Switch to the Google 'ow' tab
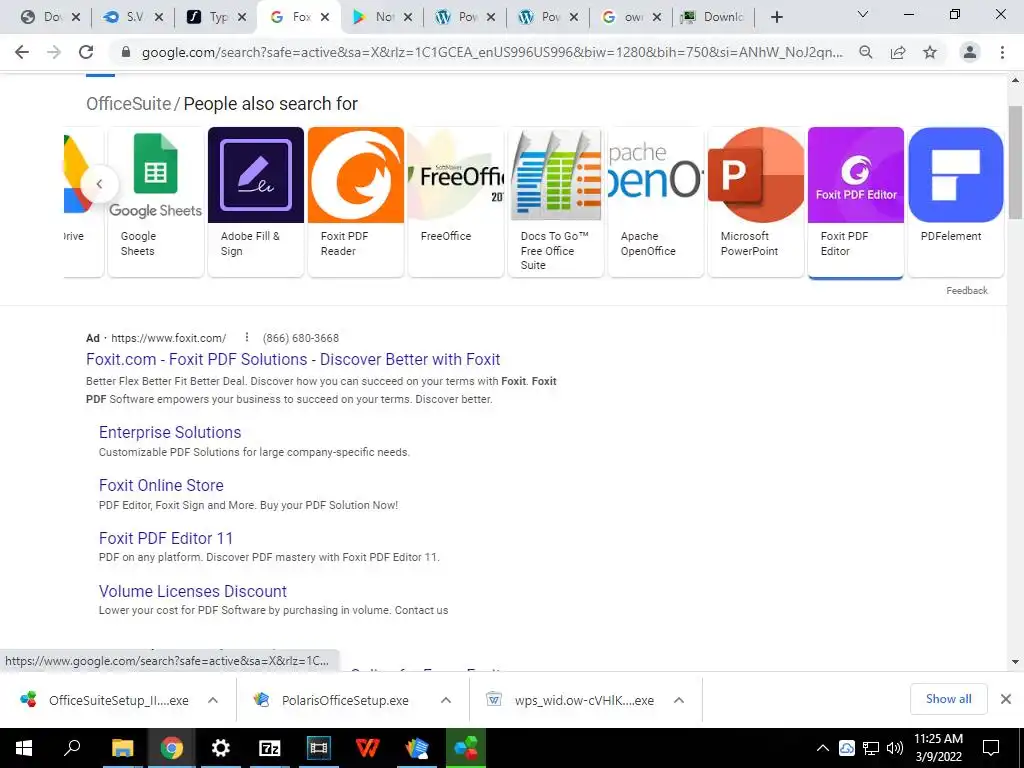 [x=633, y=17]
